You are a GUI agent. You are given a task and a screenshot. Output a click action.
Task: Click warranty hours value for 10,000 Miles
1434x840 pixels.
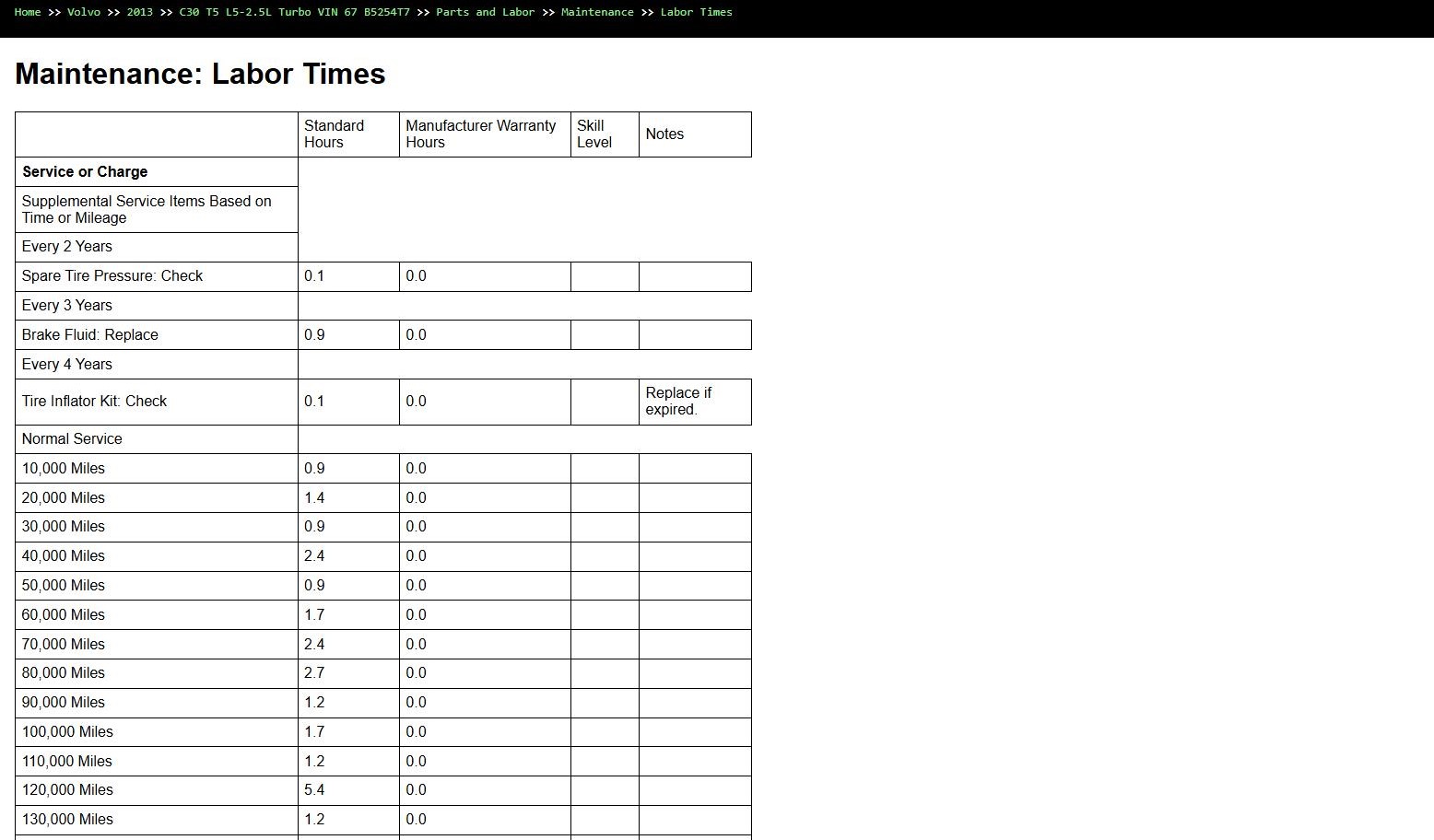click(x=485, y=469)
